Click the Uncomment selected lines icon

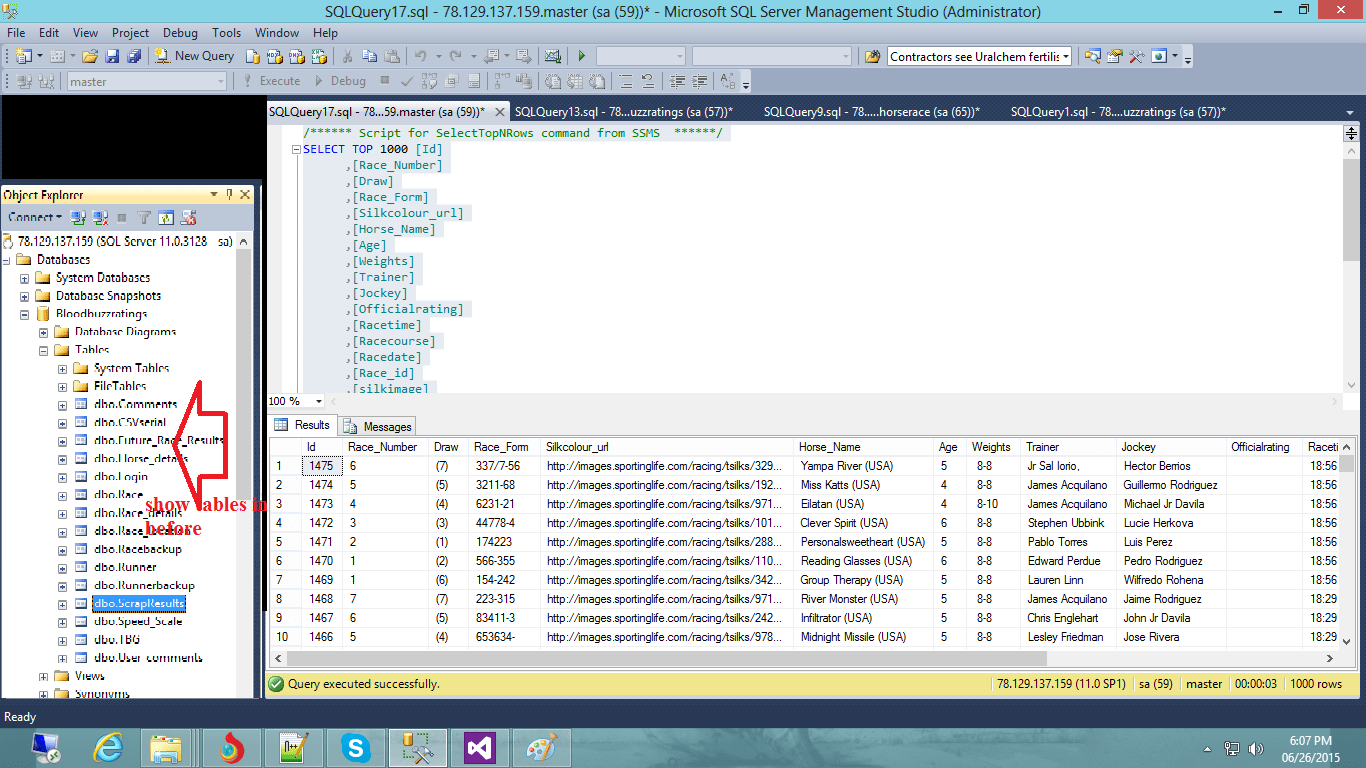[x=647, y=81]
